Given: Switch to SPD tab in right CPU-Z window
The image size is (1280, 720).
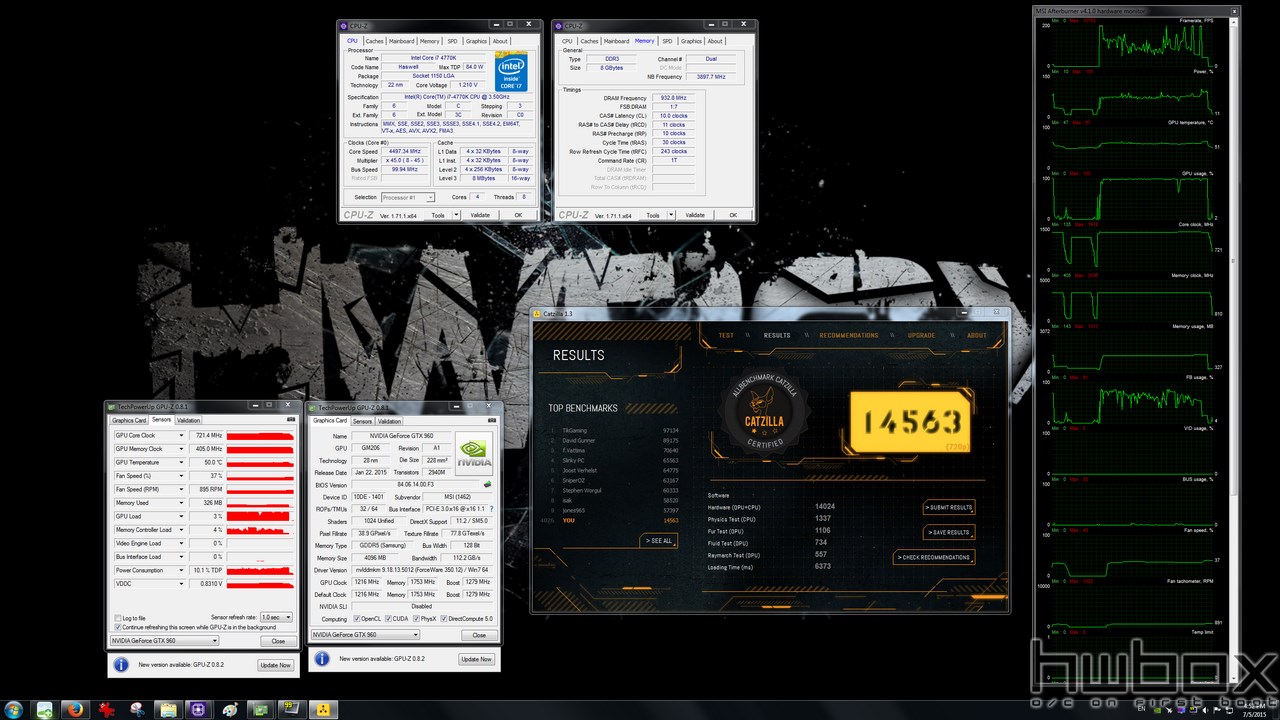Looking at the screenshot, I should coord(667,41).
